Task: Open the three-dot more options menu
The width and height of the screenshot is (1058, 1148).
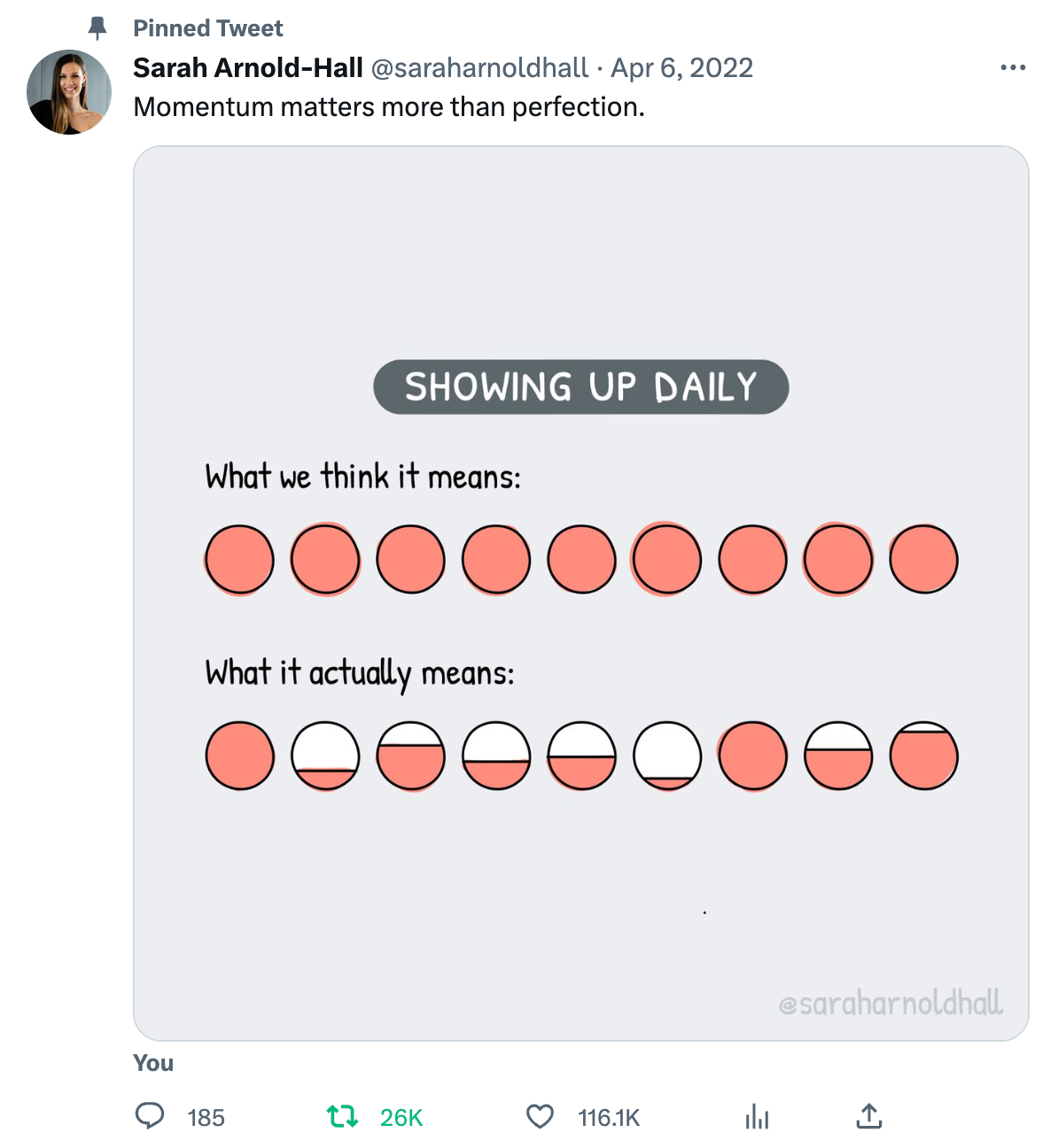Action: (1013, 67)
